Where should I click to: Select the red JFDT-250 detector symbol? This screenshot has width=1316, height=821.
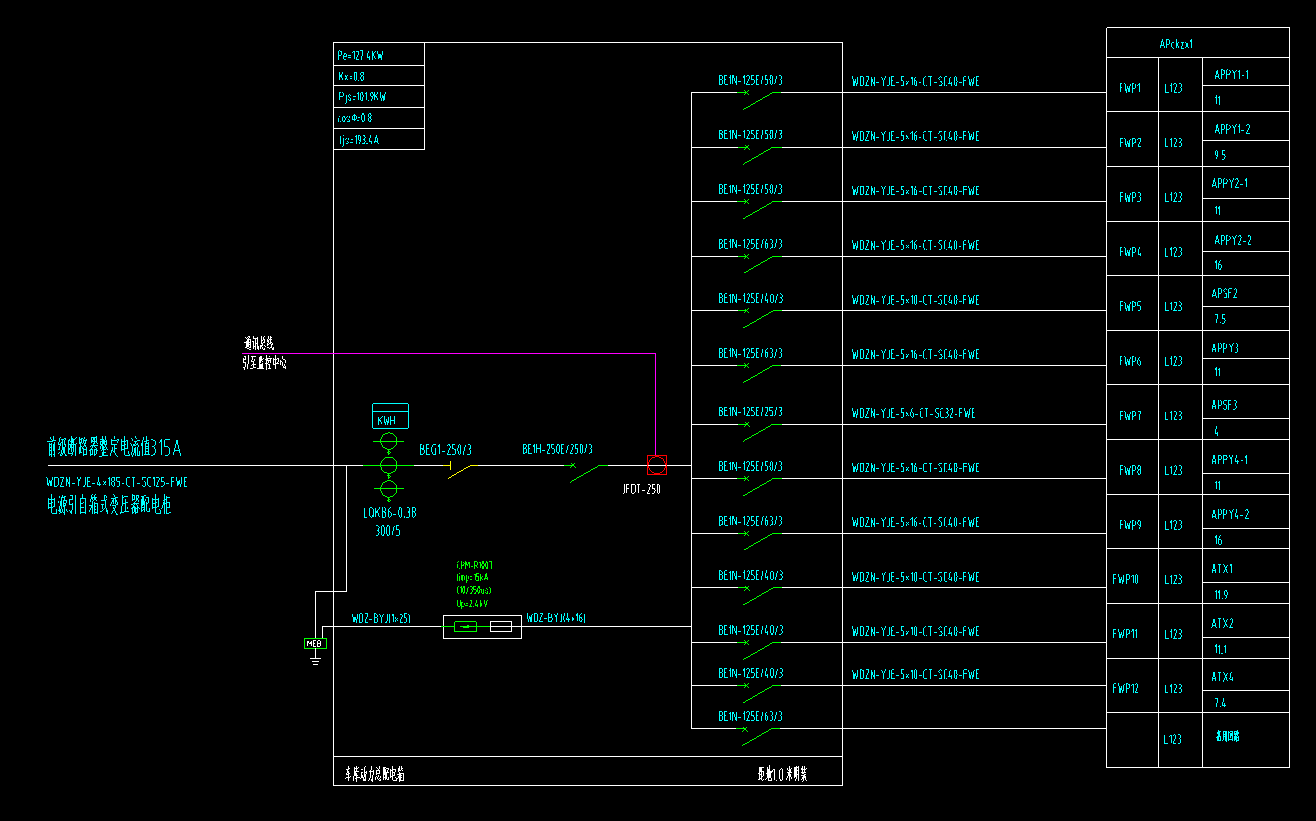pyautogui.click(x=657, y=465)
